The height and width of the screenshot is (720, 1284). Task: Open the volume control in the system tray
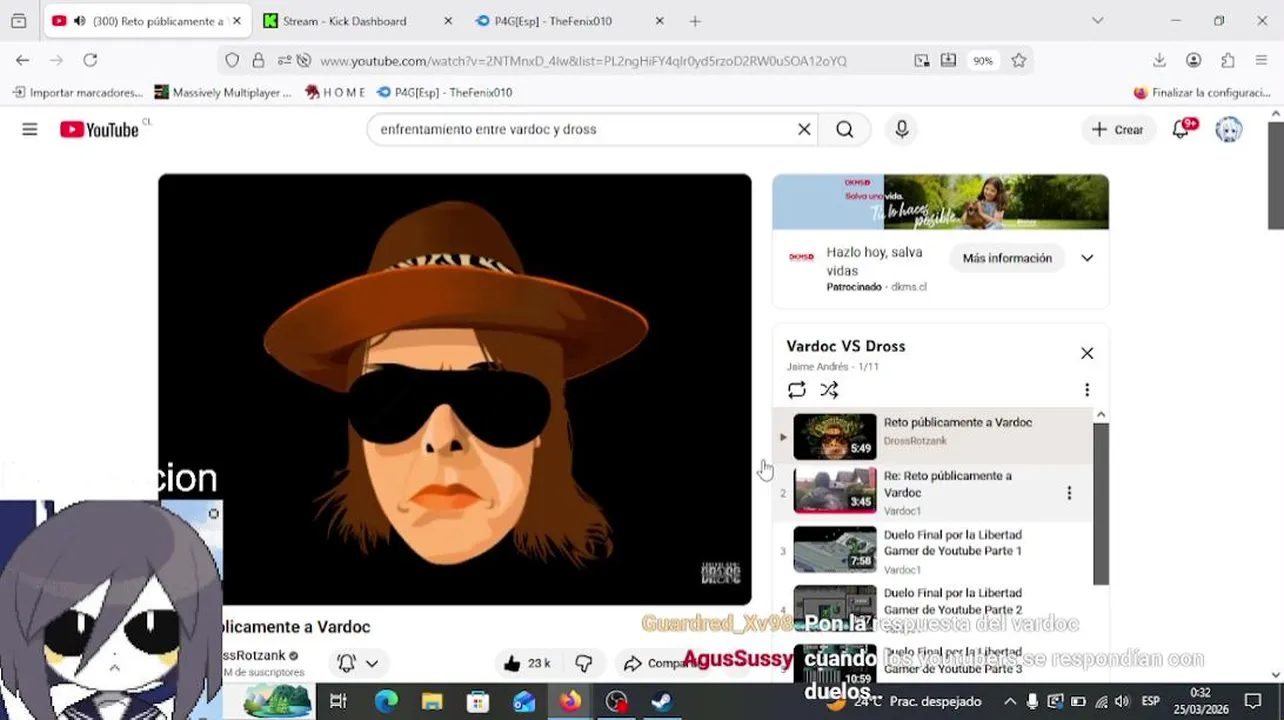(x=1122, y=701)
